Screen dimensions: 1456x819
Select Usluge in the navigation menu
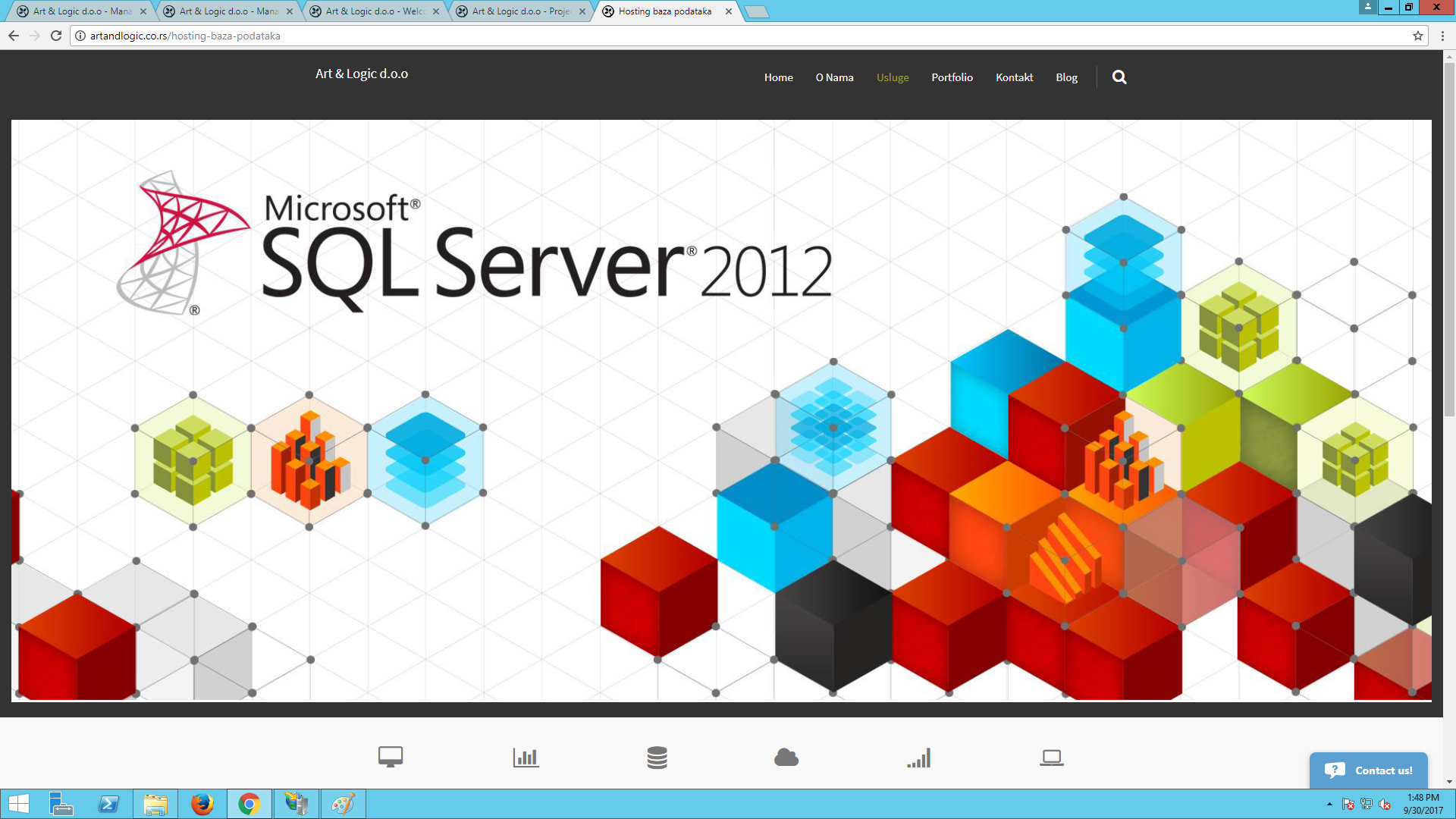(893, 77)
